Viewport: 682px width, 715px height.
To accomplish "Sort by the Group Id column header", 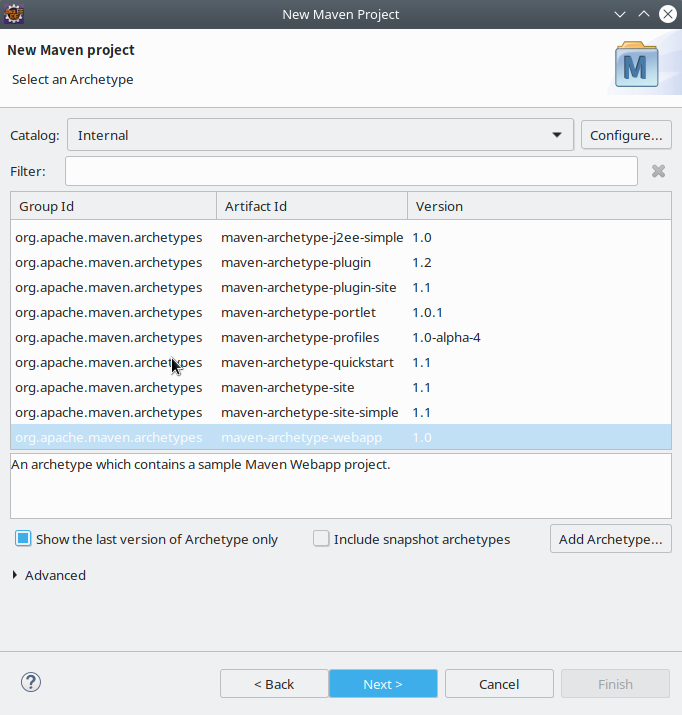I will point(114,206).
